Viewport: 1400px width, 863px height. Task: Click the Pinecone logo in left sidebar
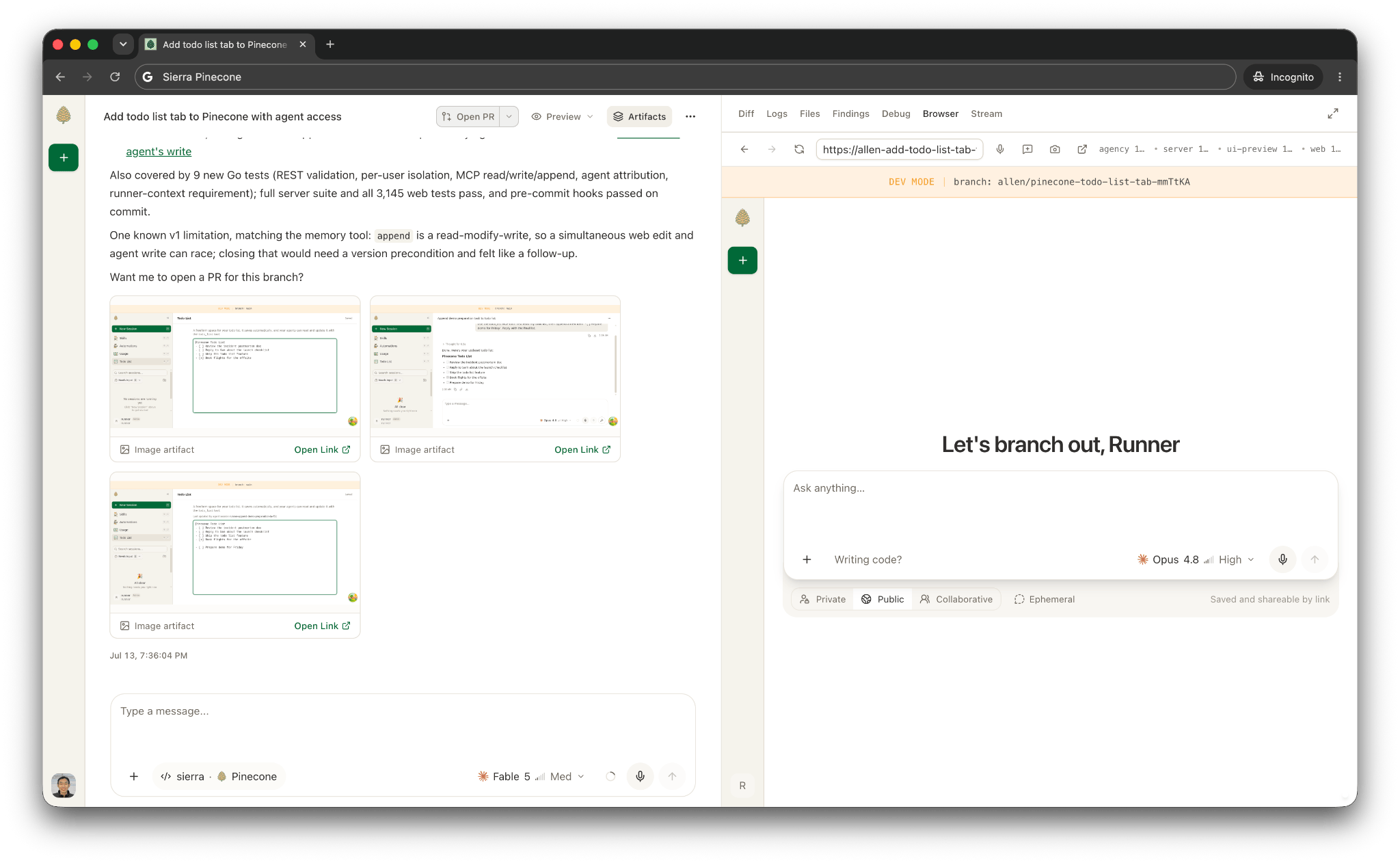64,115
